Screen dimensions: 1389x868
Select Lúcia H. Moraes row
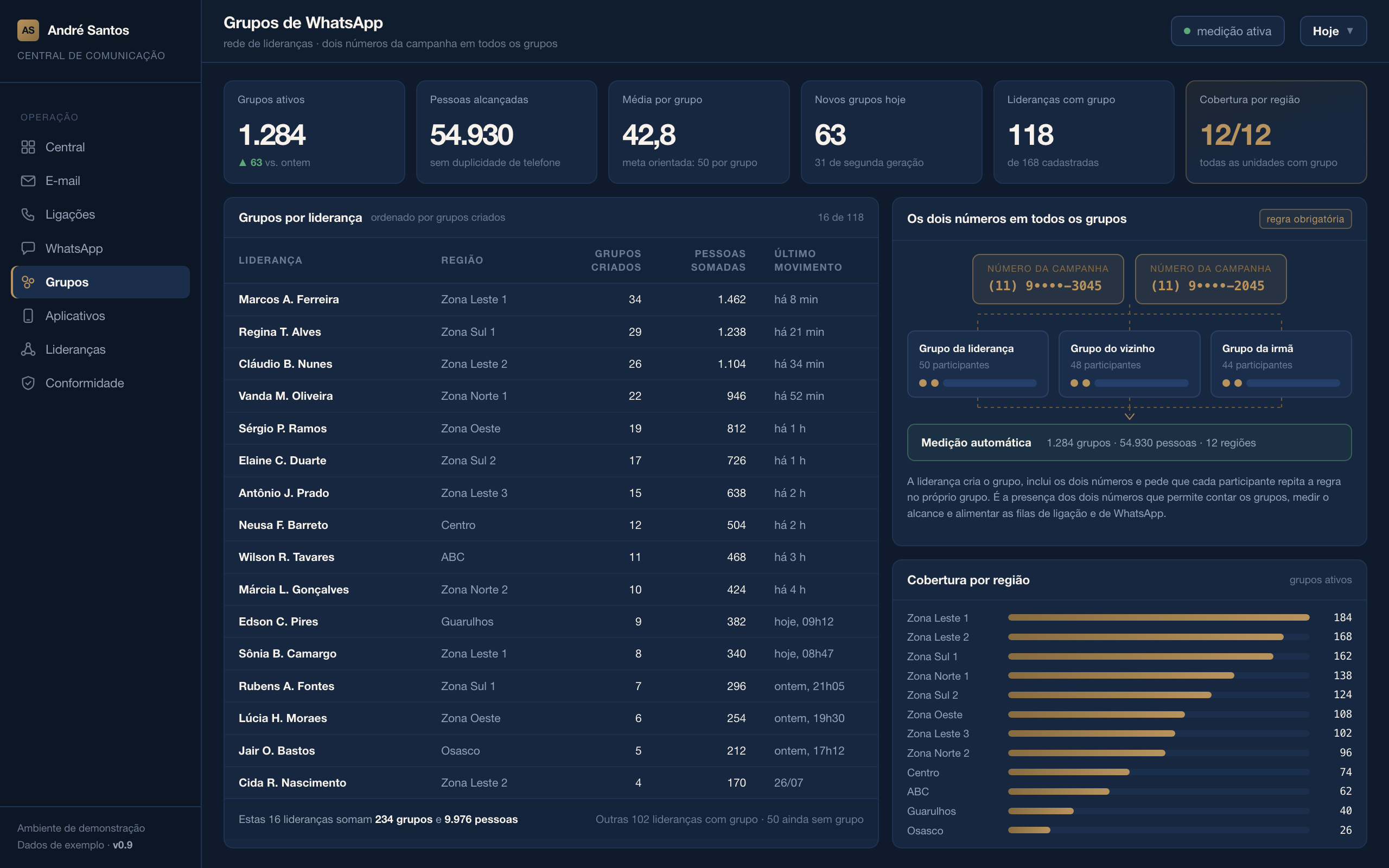tap(551, 718)
